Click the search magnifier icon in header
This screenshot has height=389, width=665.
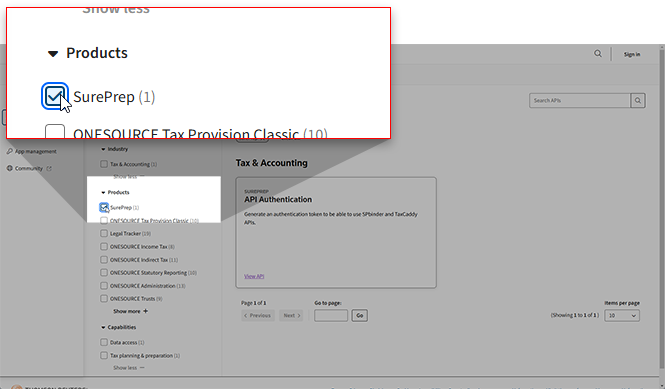(598, 53)
